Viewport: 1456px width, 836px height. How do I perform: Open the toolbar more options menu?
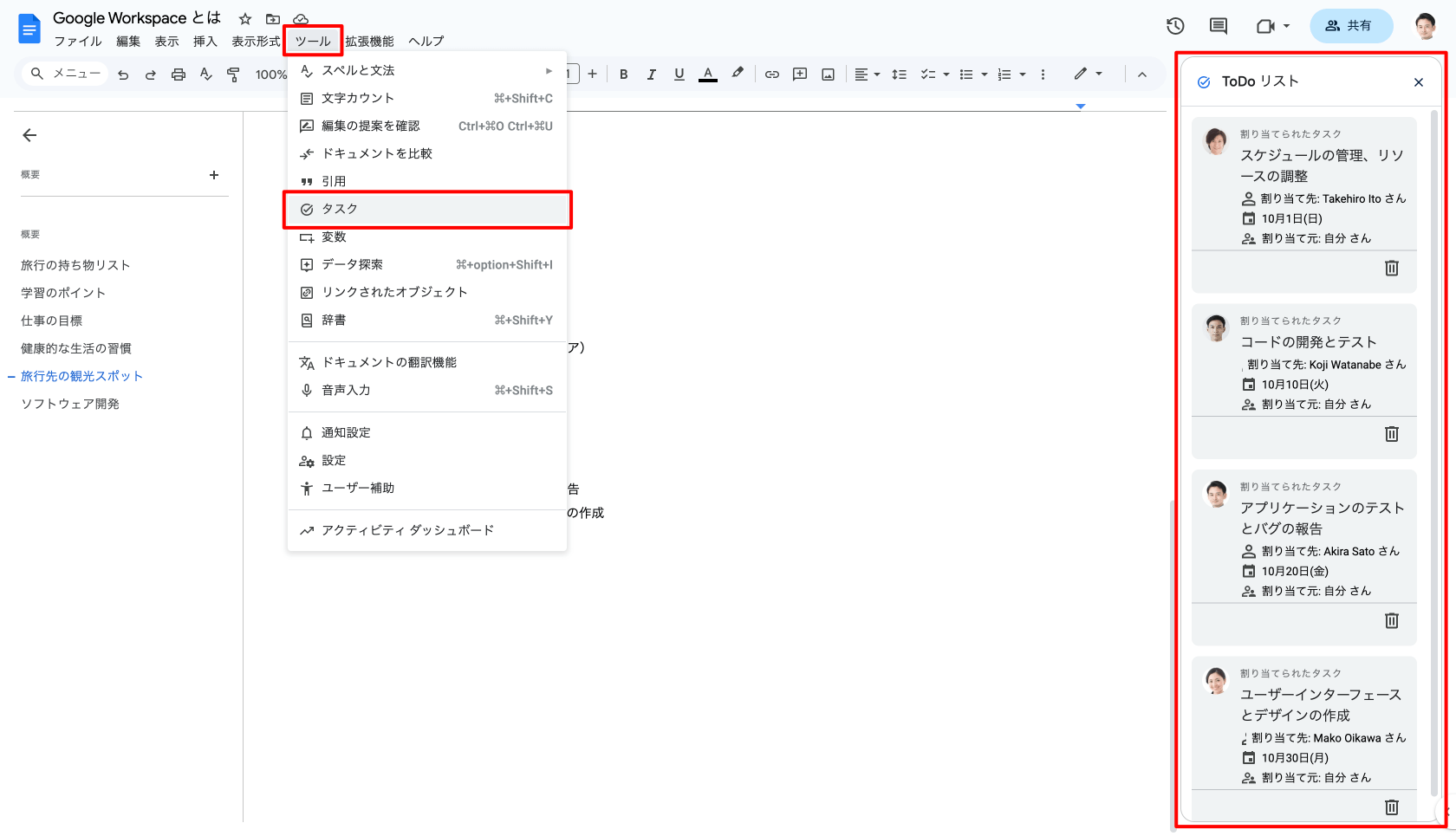click(x=1043, y=75)
